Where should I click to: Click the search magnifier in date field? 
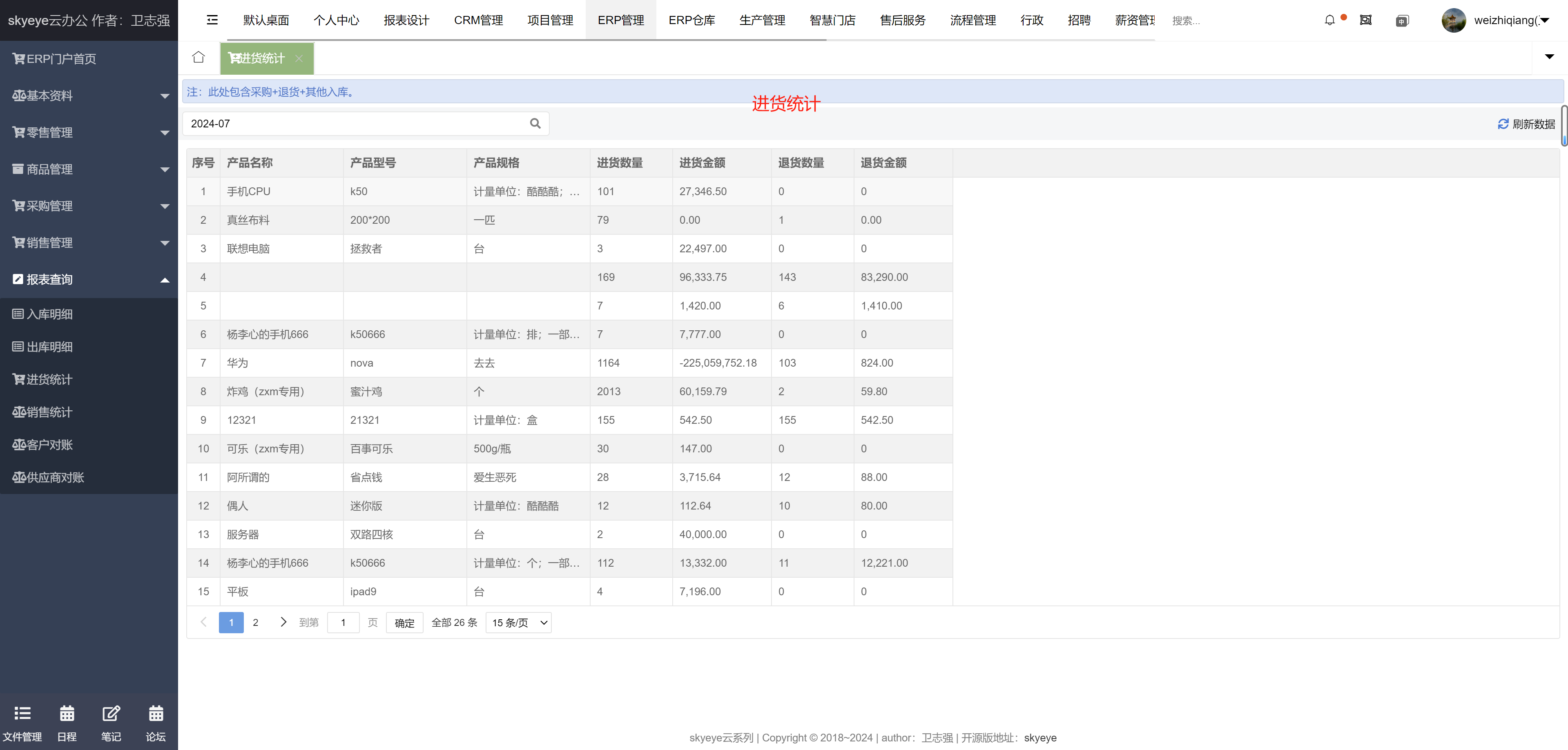[535, 123]
